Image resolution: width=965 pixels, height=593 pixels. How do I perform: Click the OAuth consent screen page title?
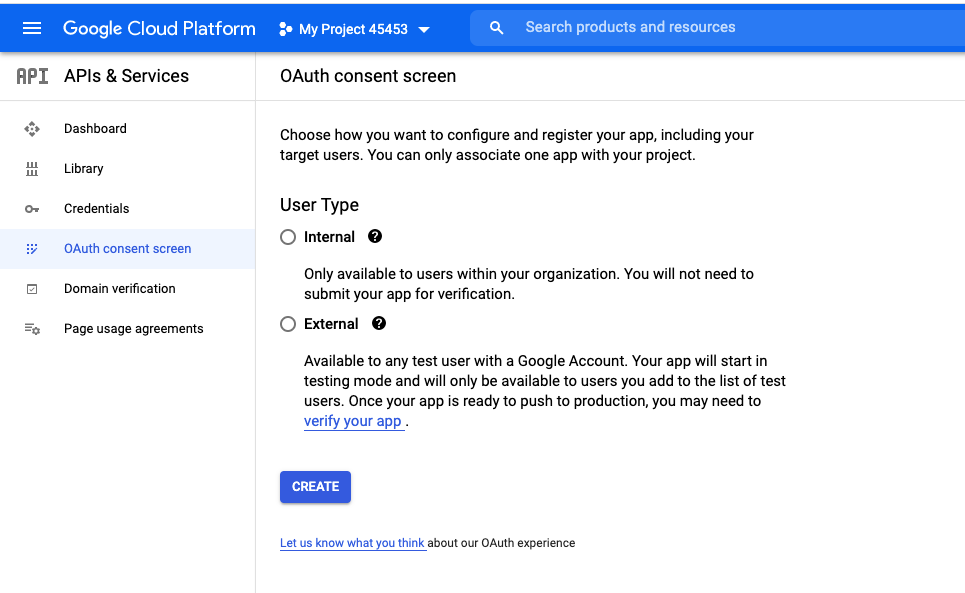tap(368, 76)
